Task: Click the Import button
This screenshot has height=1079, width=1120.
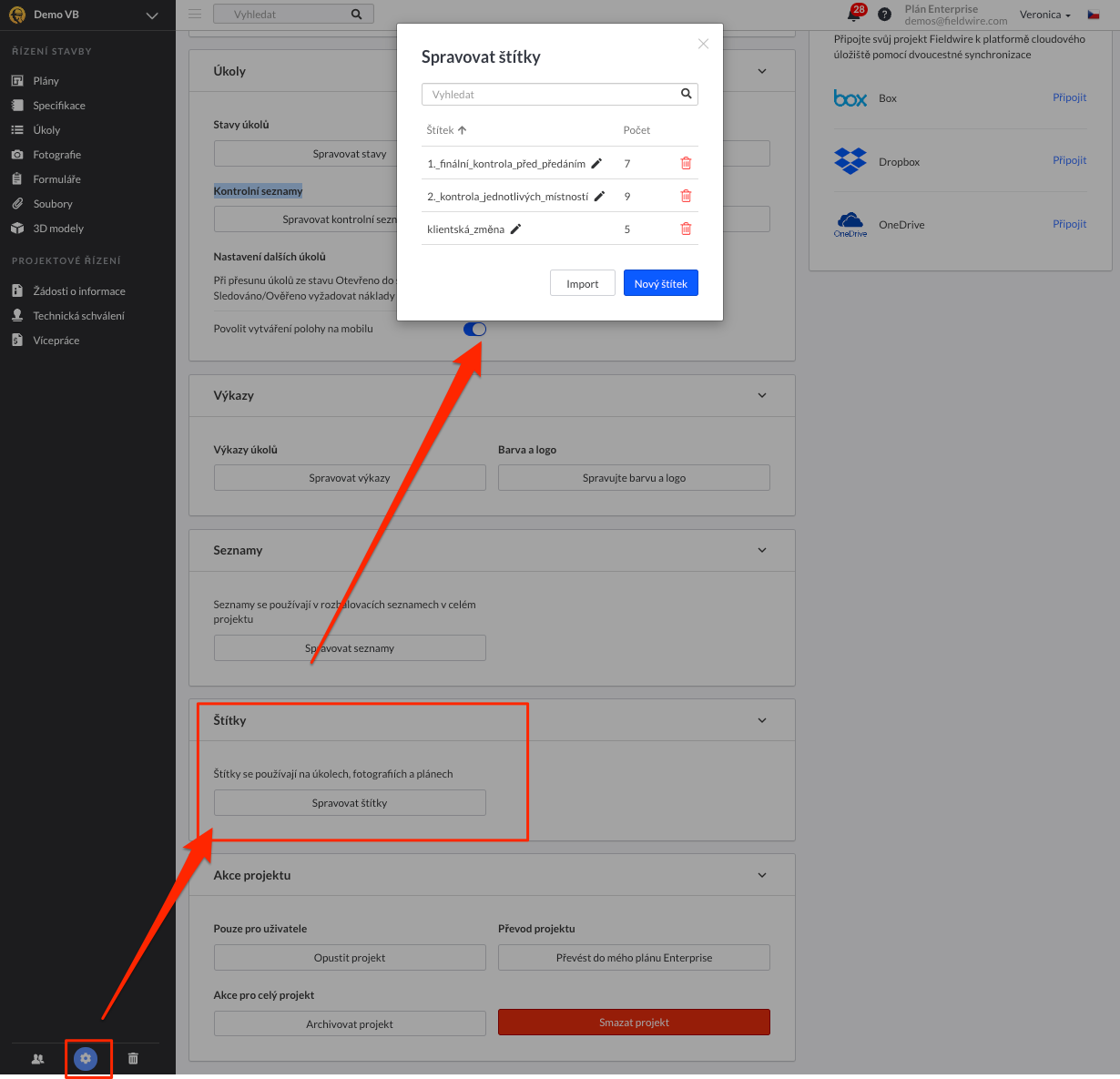Action: tap(583, 283)
